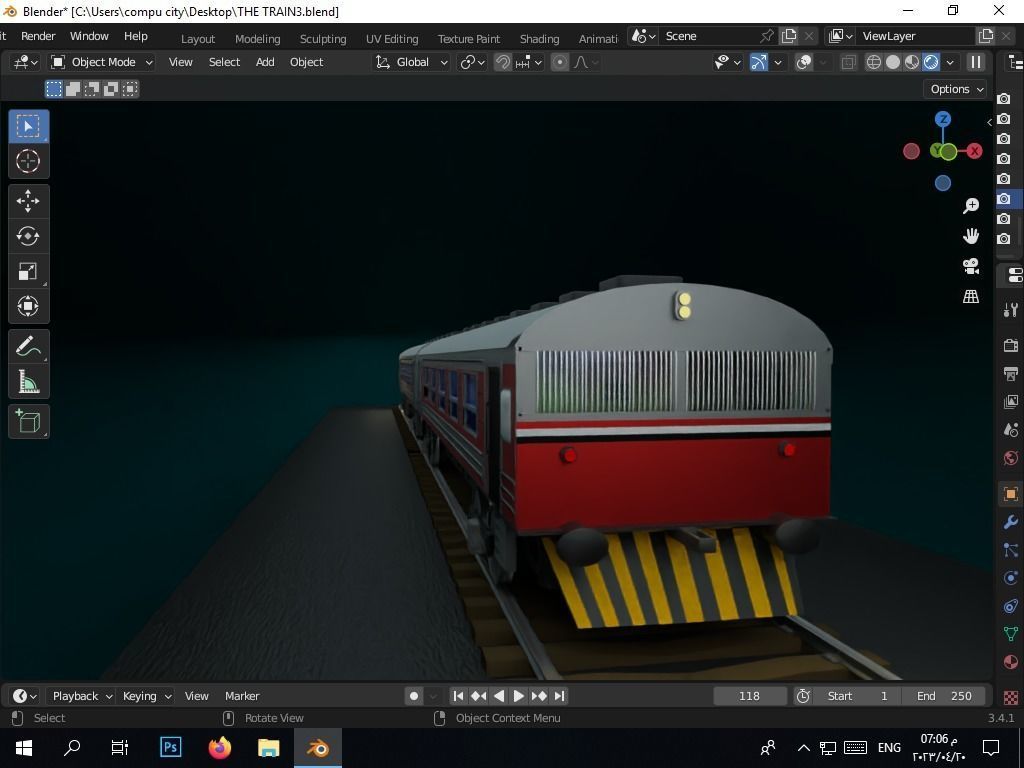
Task: Open the Global transform orientation dropdown
Action: pyautogui.click(x=411, y=62)
